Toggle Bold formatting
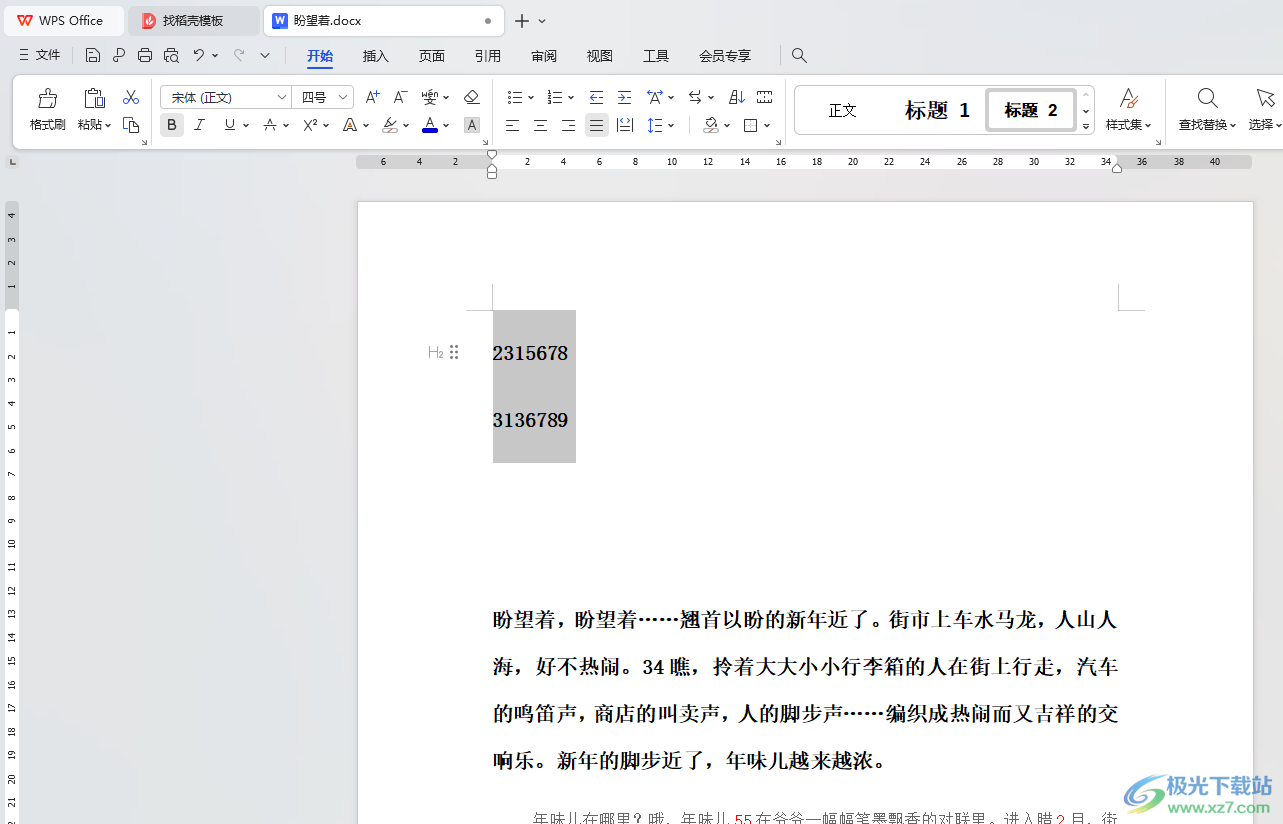The width and height of the screenshot is (1283, 824). 172,125
